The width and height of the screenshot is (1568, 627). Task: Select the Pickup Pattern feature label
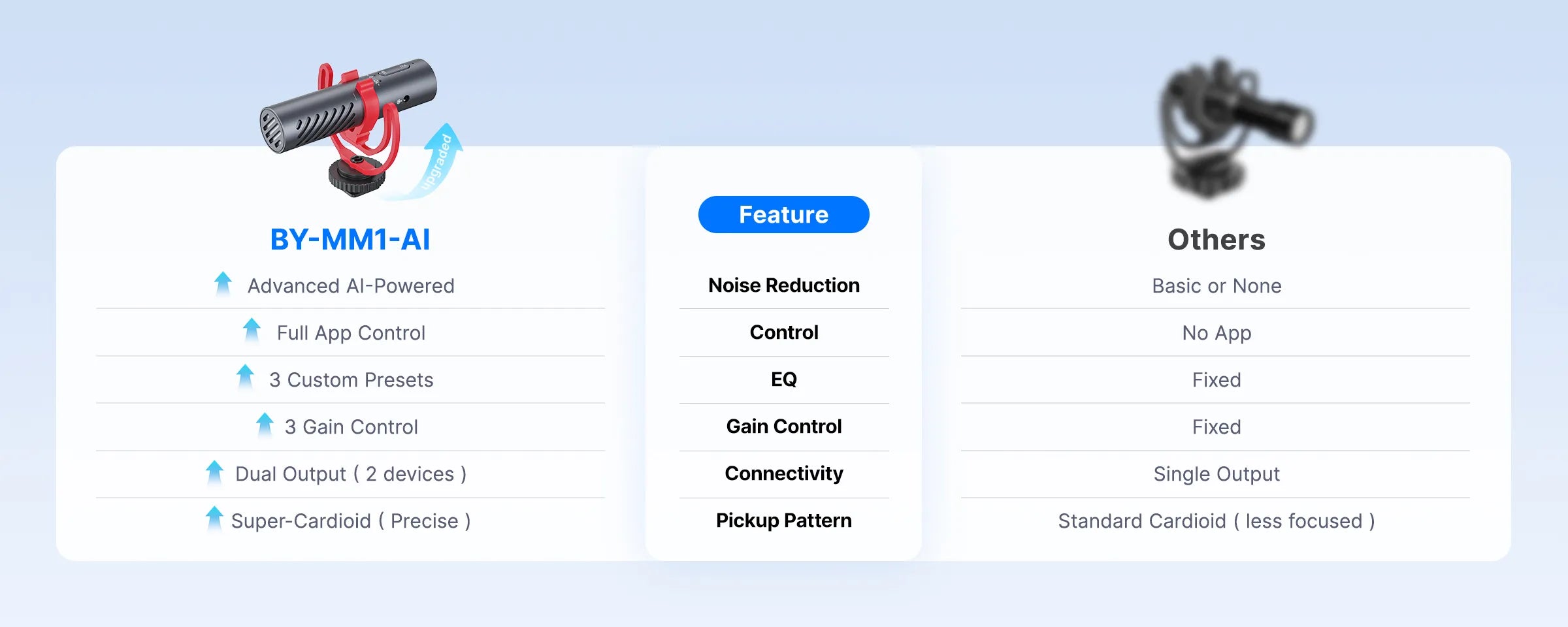tap(783, 521)
